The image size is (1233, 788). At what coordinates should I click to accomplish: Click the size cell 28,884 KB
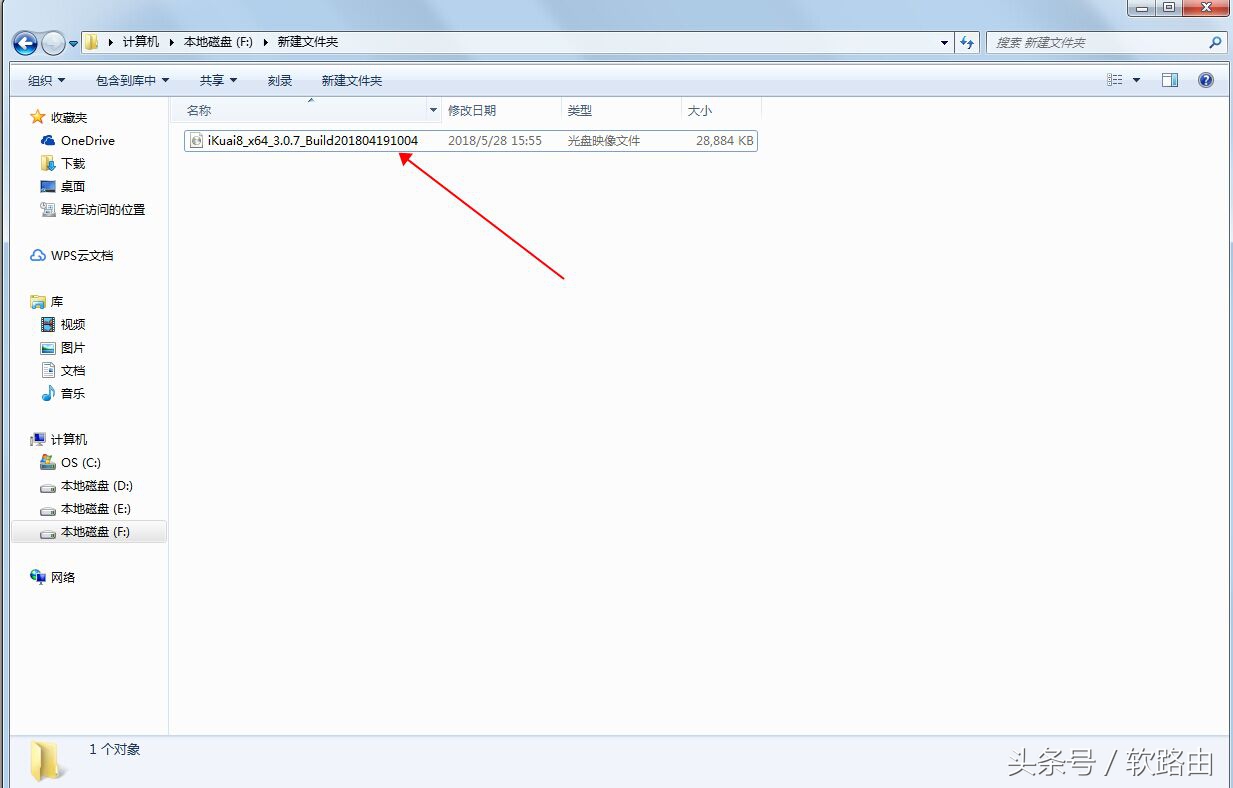click(x=725, y=141)
